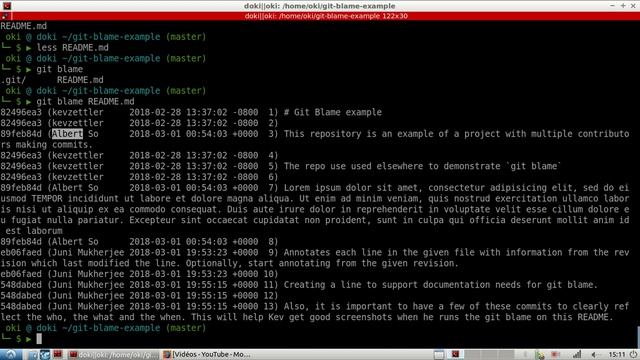Click the red terminal pane titlebar
Screen dimensions: 640x360
tap(326, 16)
